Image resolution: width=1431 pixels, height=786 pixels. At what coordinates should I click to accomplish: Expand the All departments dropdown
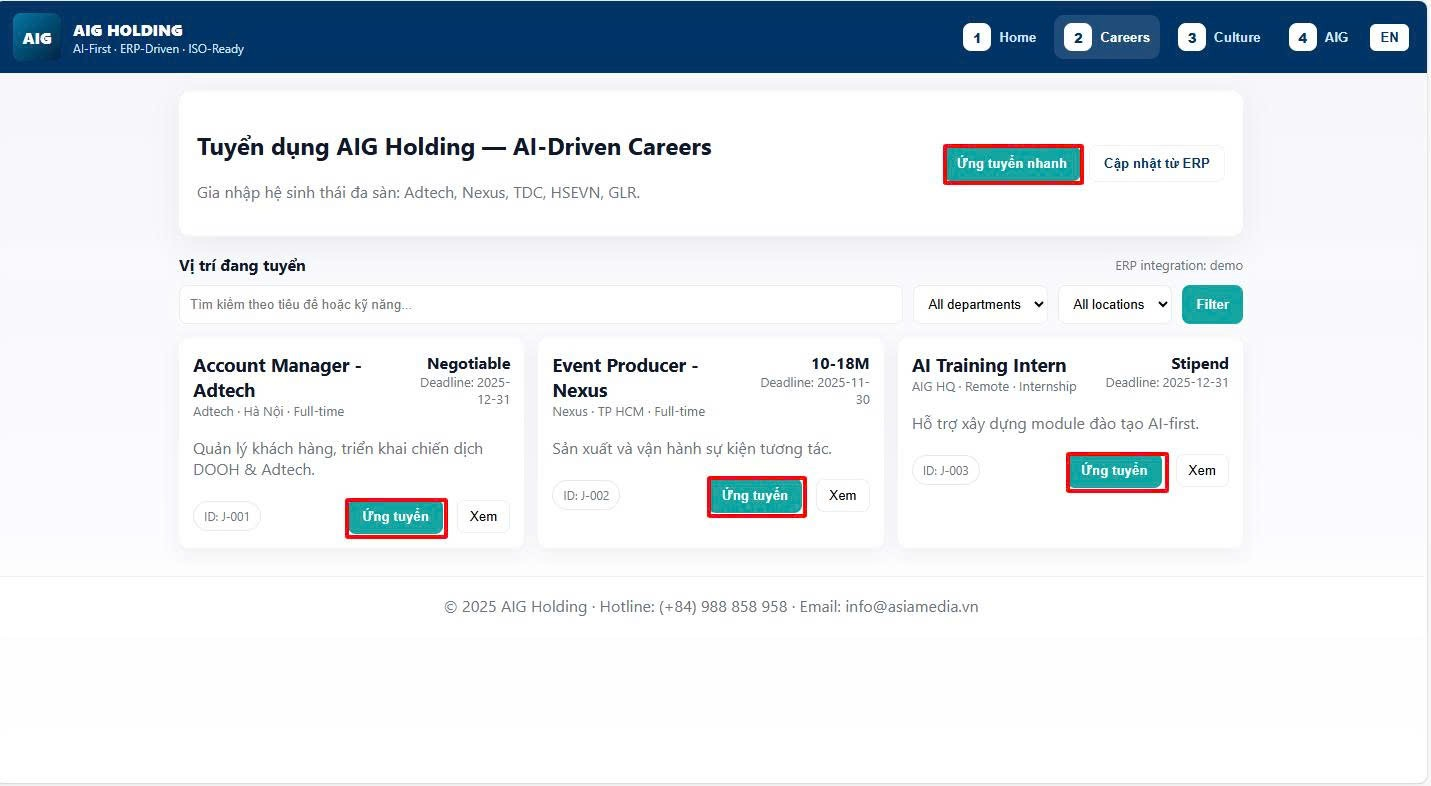[980, 304]
